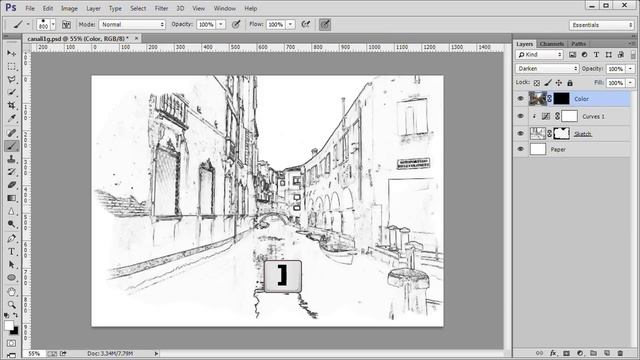Select the Hand tool
The height and width of the screenshot is (360, 640).
tap(11, 292)
